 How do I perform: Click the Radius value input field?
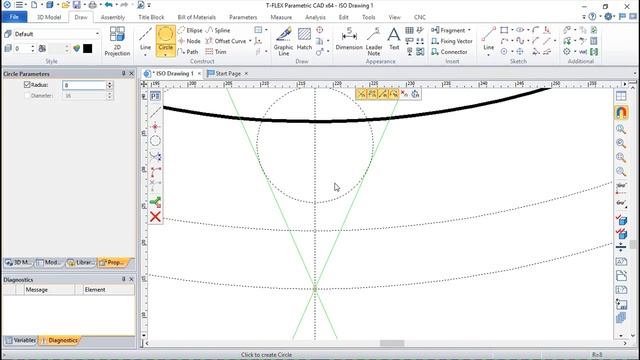84,85
